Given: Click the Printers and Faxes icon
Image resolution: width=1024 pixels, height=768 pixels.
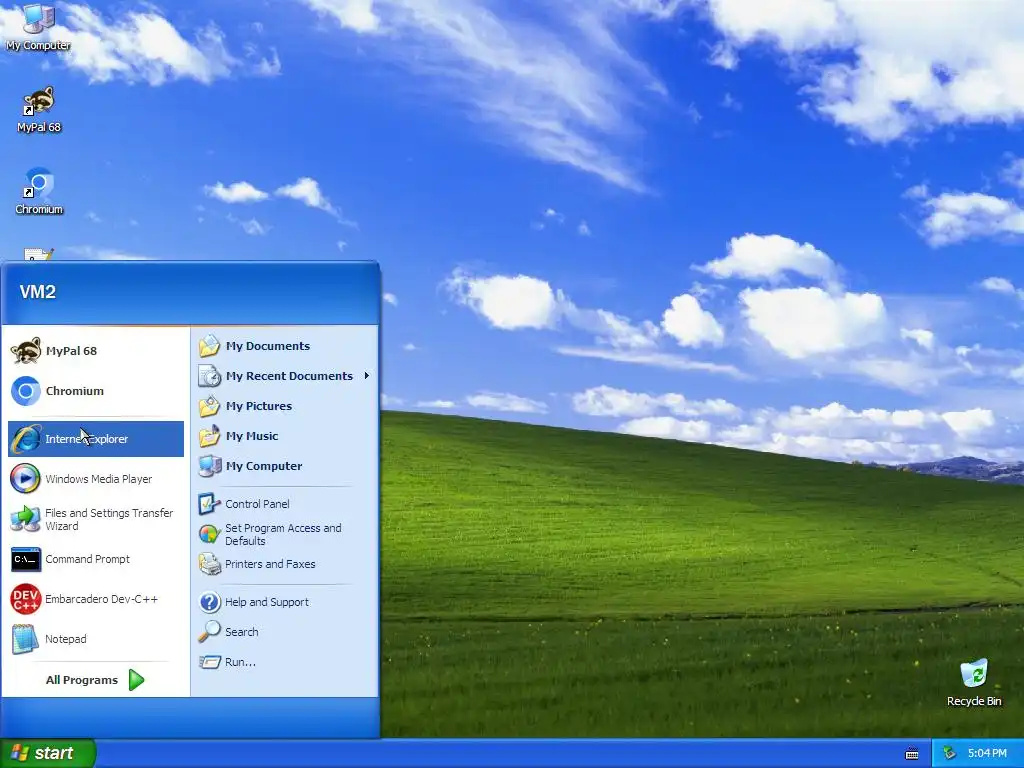Looking at the screenshot, I should (210, 564).
